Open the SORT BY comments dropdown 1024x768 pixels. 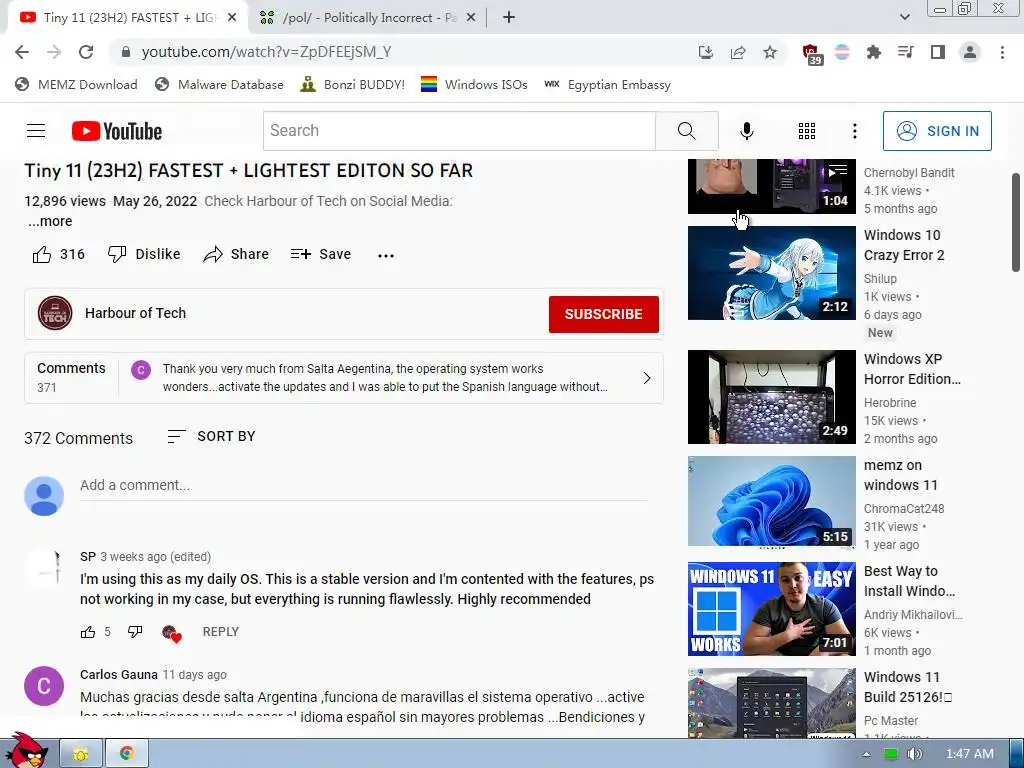(x=211, y=436)
